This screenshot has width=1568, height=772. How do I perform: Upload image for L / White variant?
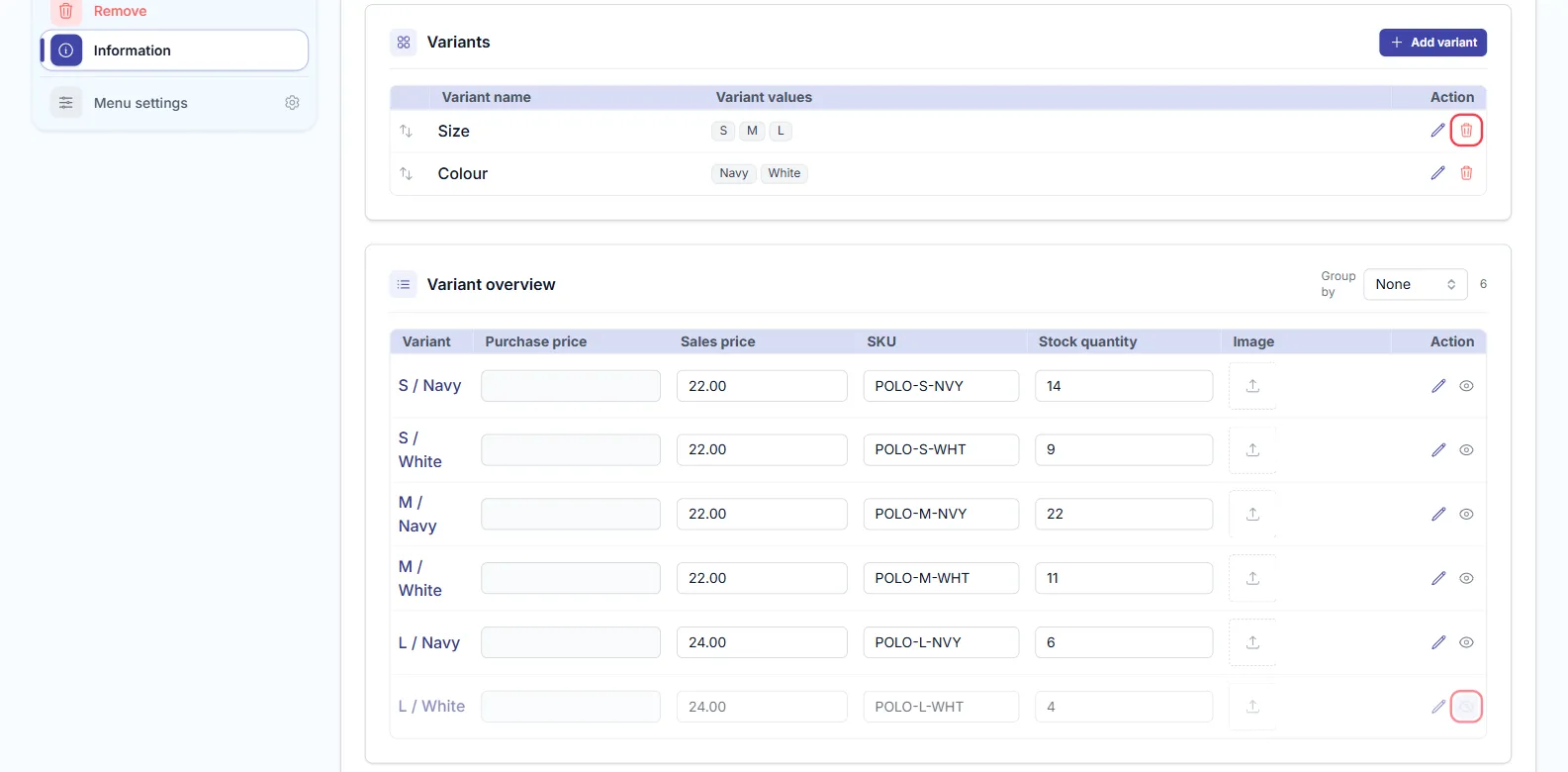[1252, 707]
